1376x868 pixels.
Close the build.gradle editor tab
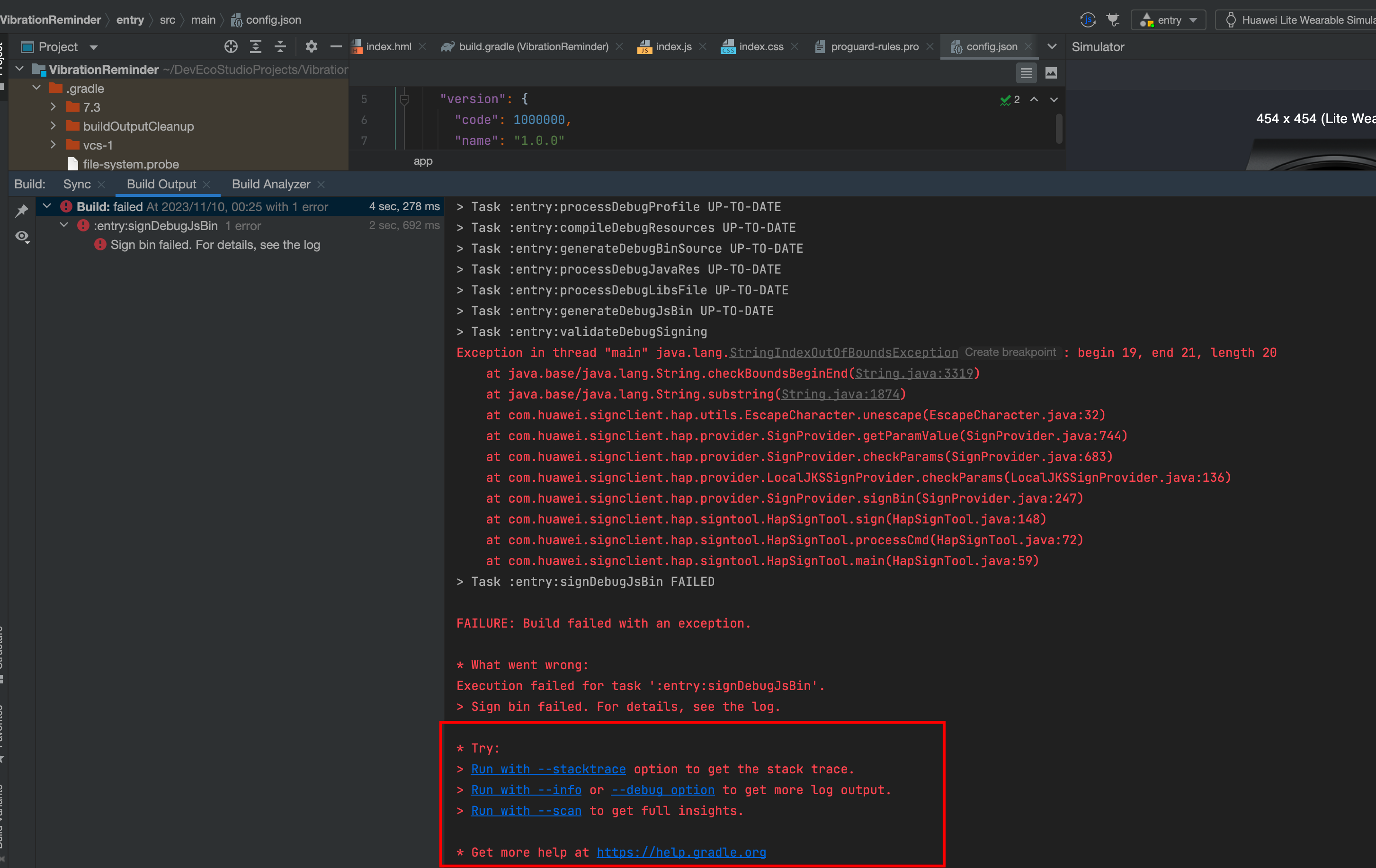(x=619, y=47)
